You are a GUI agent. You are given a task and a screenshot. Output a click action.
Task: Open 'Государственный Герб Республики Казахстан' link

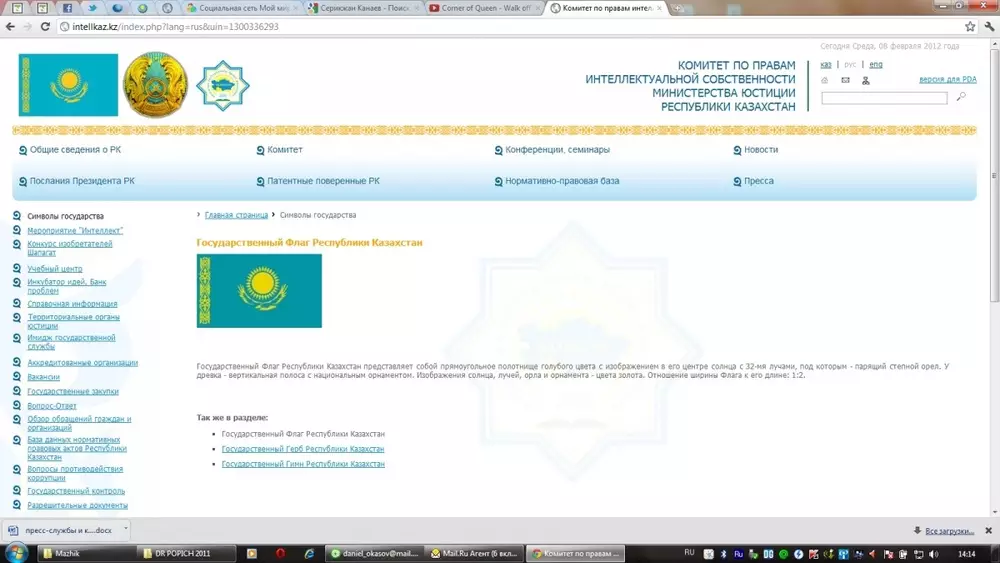click(302, 449)
